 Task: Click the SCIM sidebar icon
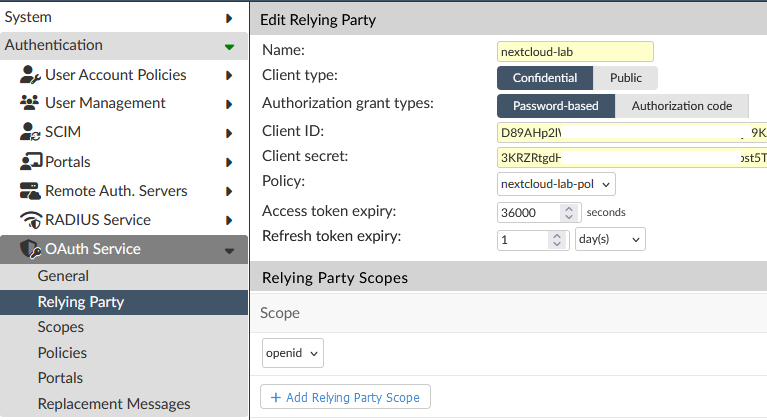pos(29,132)
